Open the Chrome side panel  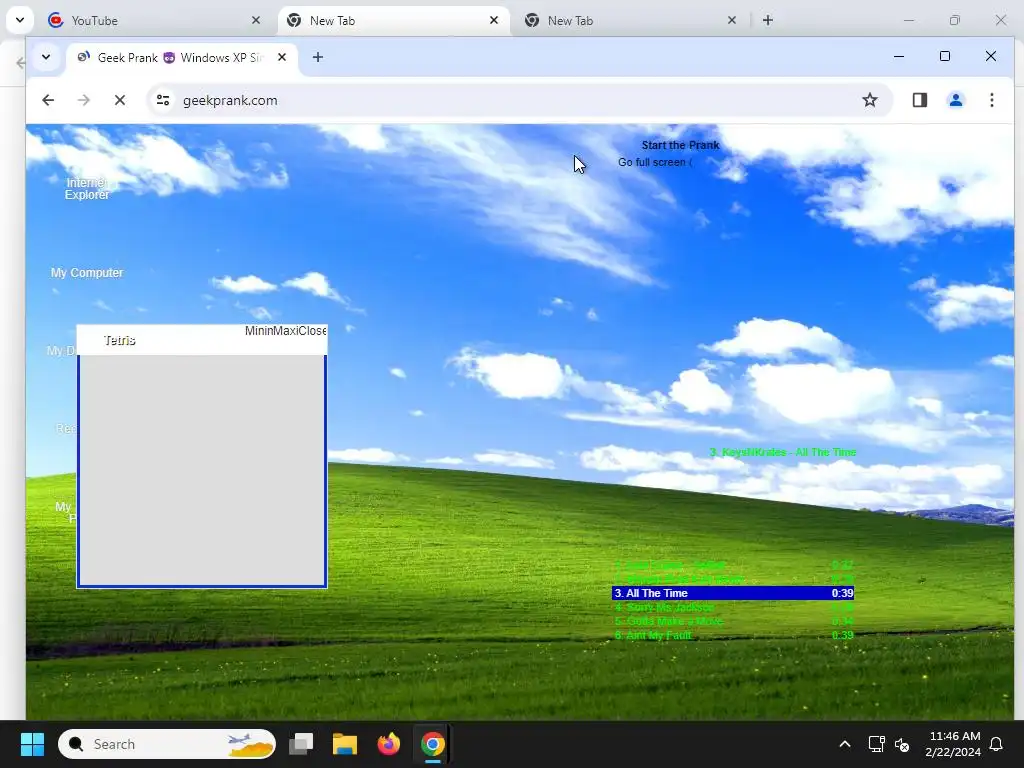[920, 100]
